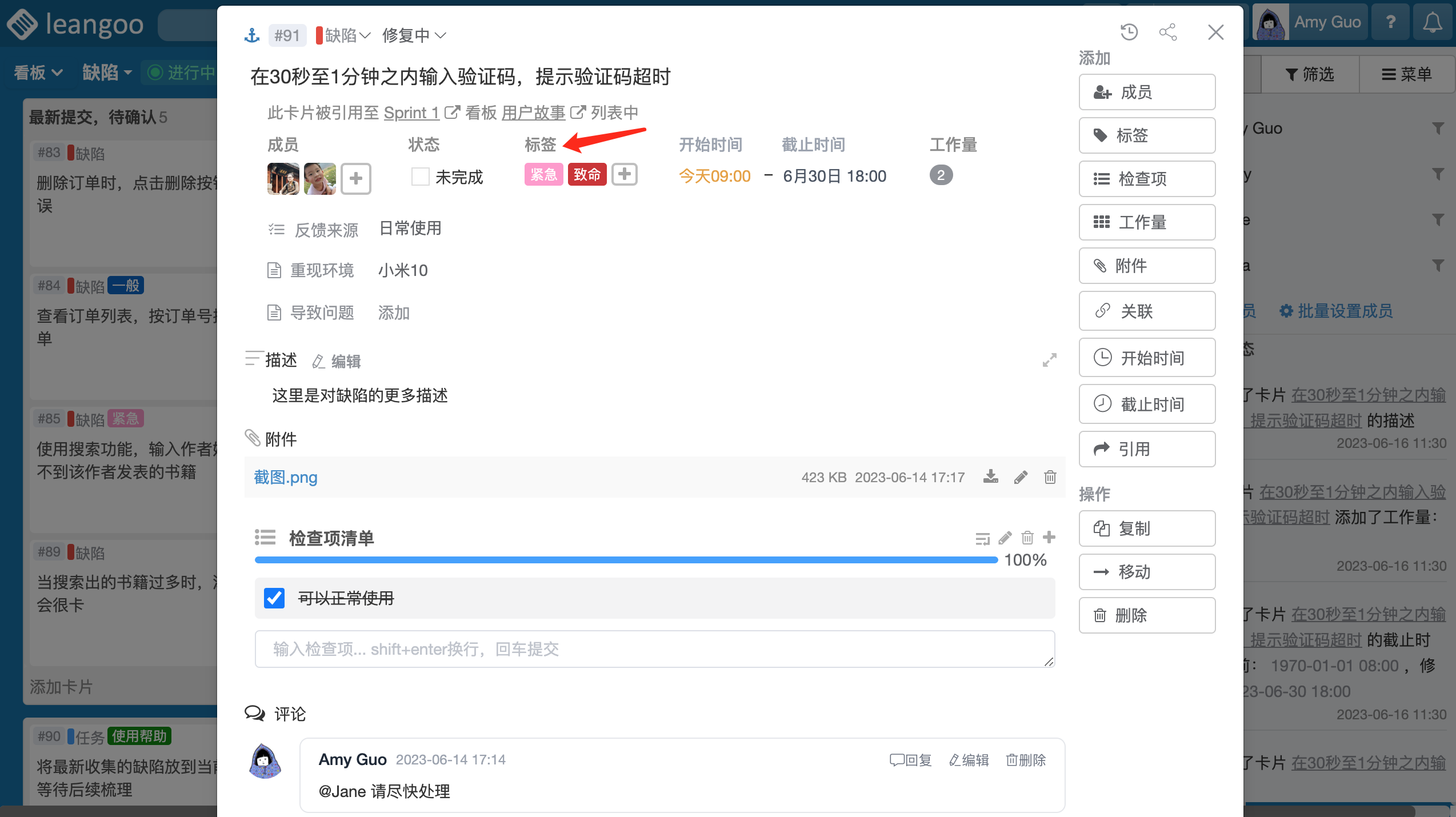The height and width of the screenshot is (817, 1456).
Task: Add another label with plus button
Action: pyautogui.click(x=625, y=174)
